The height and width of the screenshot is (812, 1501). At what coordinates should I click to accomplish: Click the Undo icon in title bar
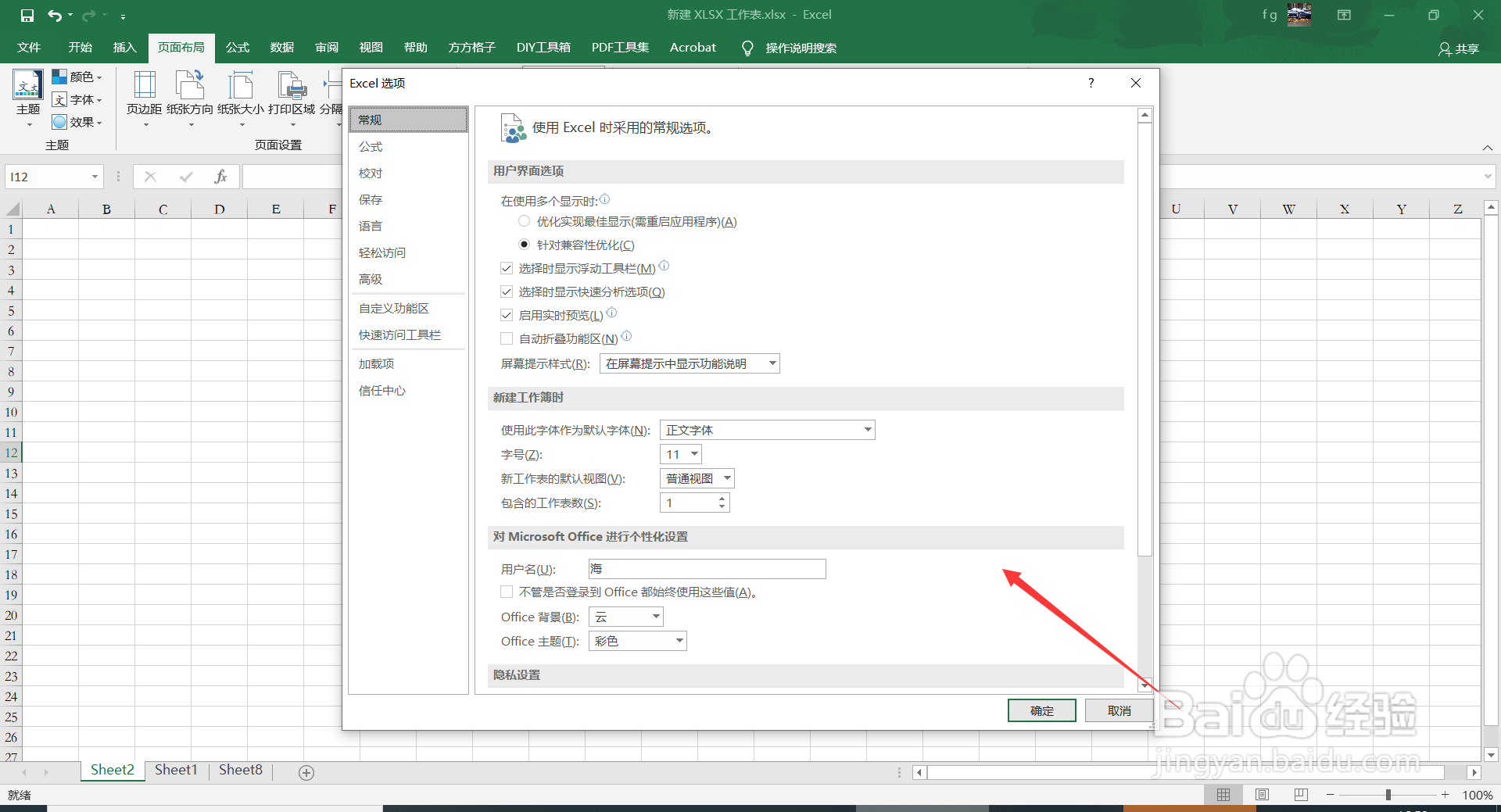54,15
